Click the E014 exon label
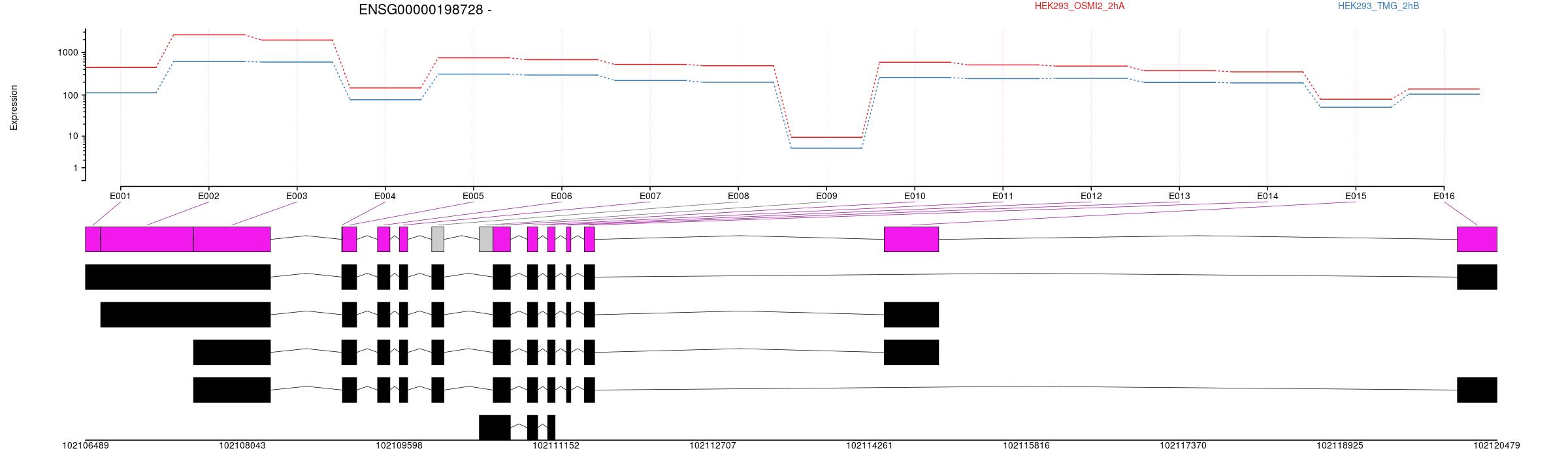Image resolution: width=1568 pixels, height=457 pixels. [x=1267, y=196]
